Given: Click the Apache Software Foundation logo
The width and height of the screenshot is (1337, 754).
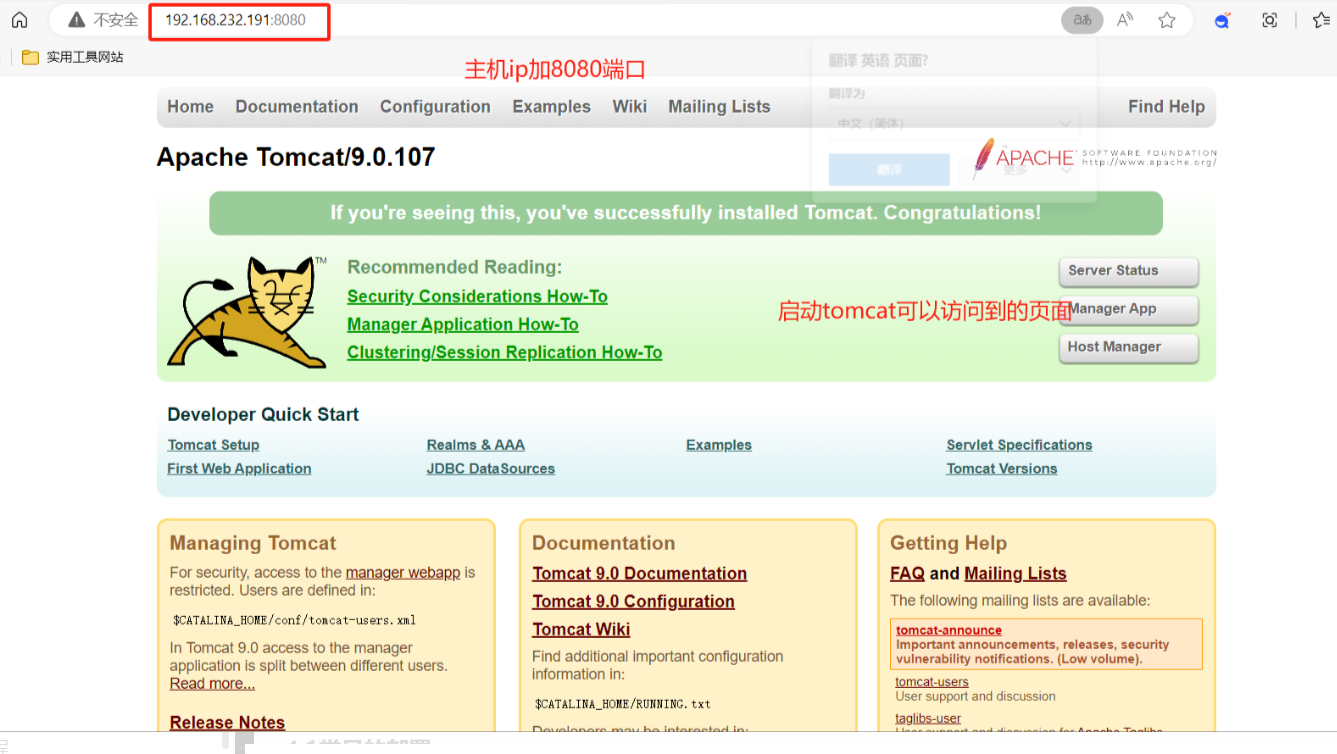Looking at the screenshot, I should (1095, 157).
